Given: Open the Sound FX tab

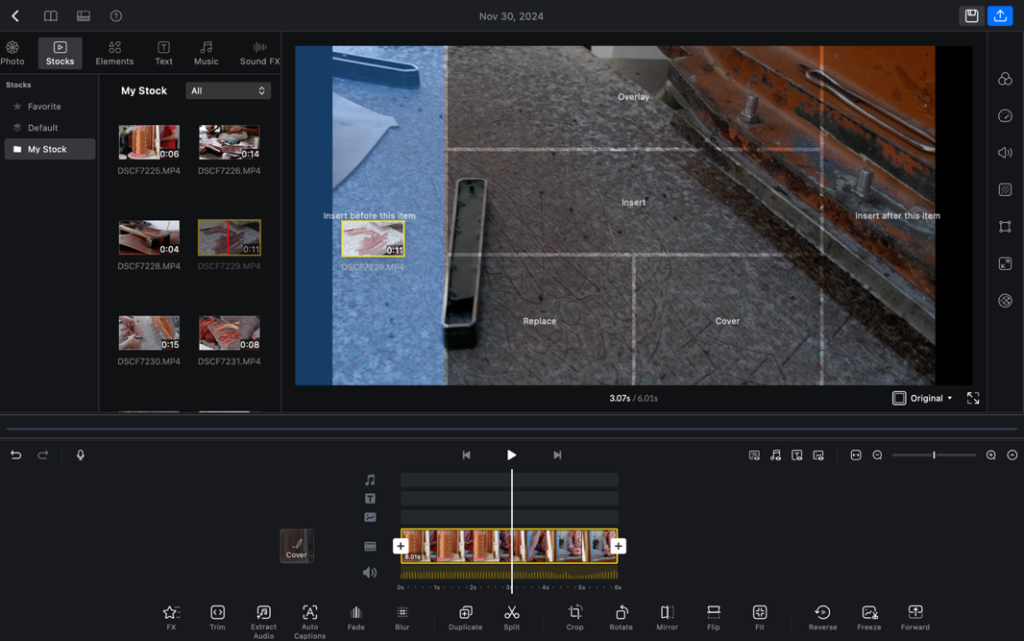Looking at the screenshot, I should click(260, 53).
